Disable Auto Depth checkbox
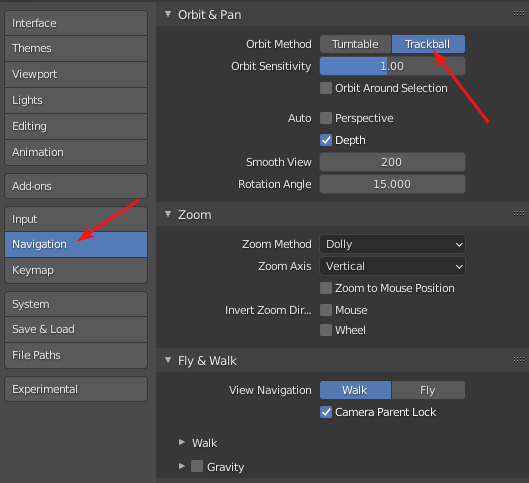529x483 pixels. (x=326, y=140)
